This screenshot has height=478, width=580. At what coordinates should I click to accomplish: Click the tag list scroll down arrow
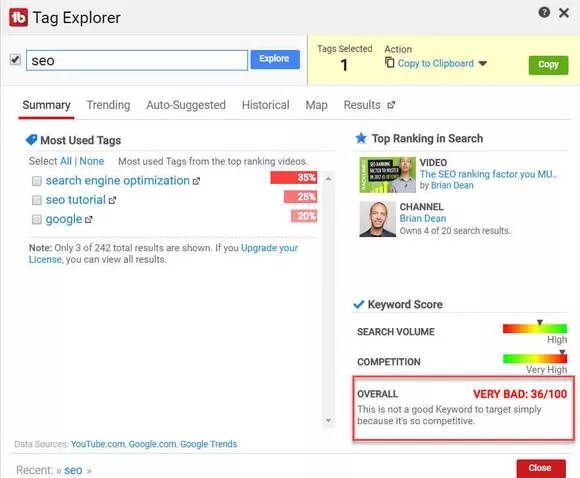[328, 420]
